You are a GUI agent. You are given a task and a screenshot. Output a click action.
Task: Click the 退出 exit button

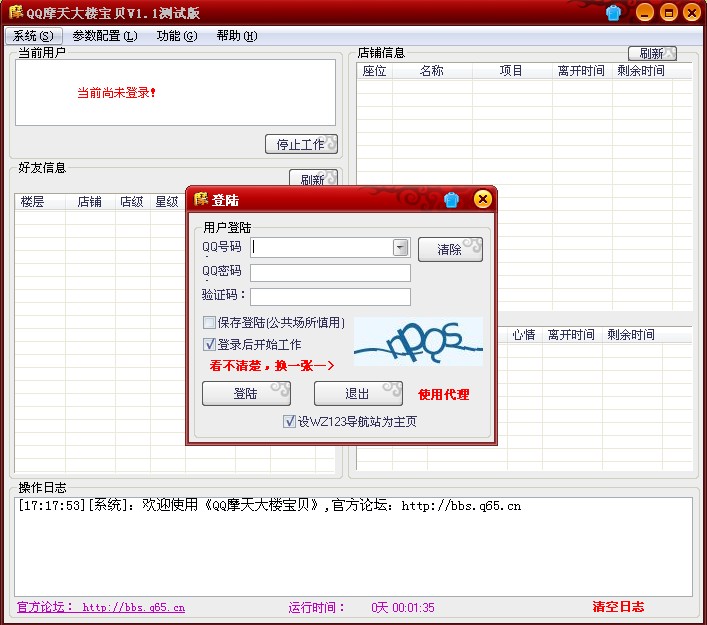coord(358,394)
